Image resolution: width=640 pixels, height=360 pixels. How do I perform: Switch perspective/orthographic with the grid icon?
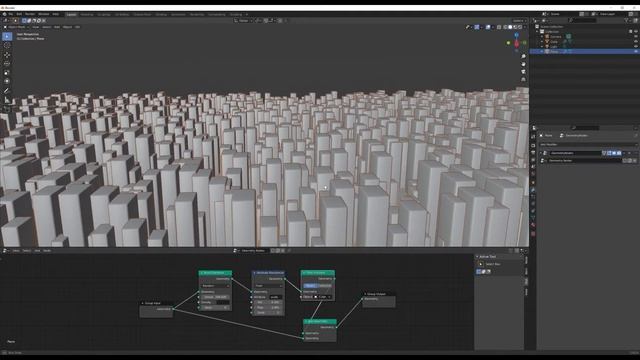click(x=523, y=80)
